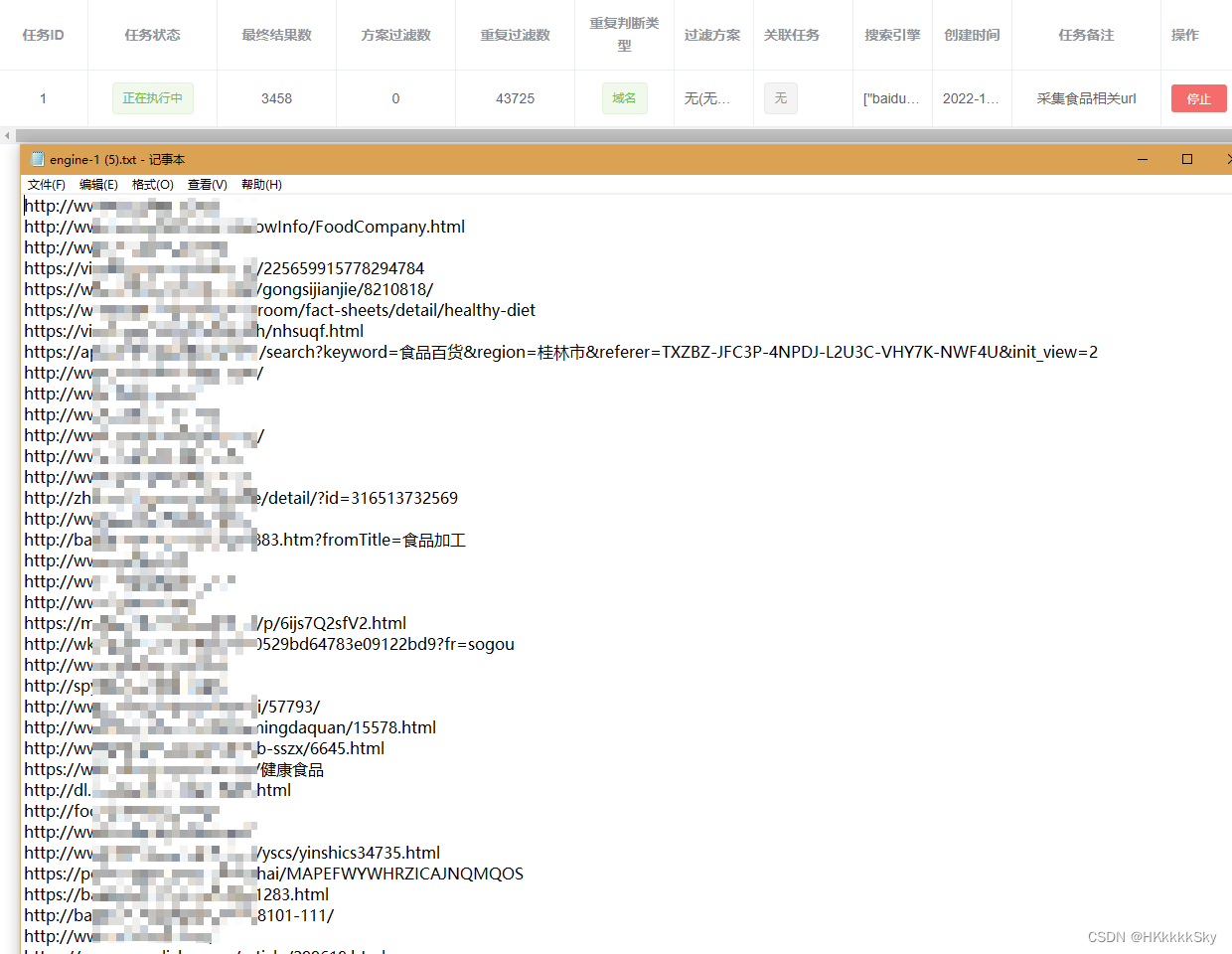Click the Notepad file icon in title bar
Image resolution: width=1232 pixels, height=954 pixels.
(x=38, y=159)
